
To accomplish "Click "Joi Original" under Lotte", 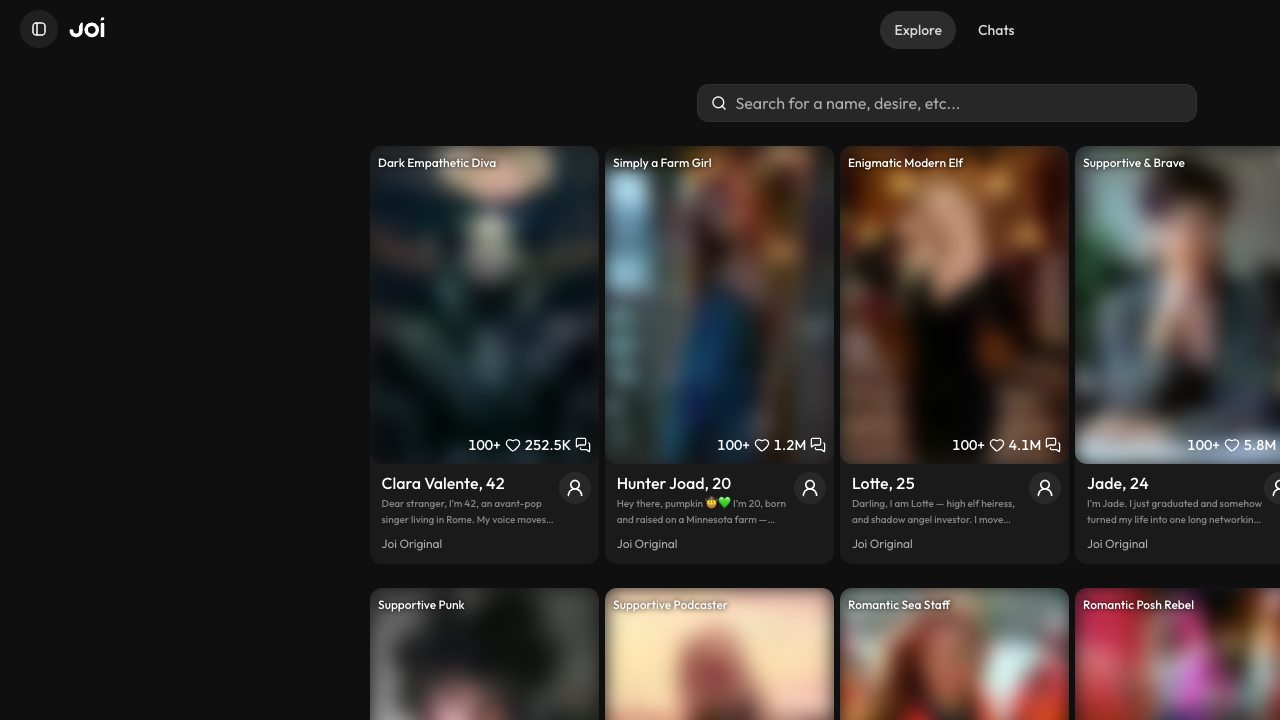I will coord(882,544).
